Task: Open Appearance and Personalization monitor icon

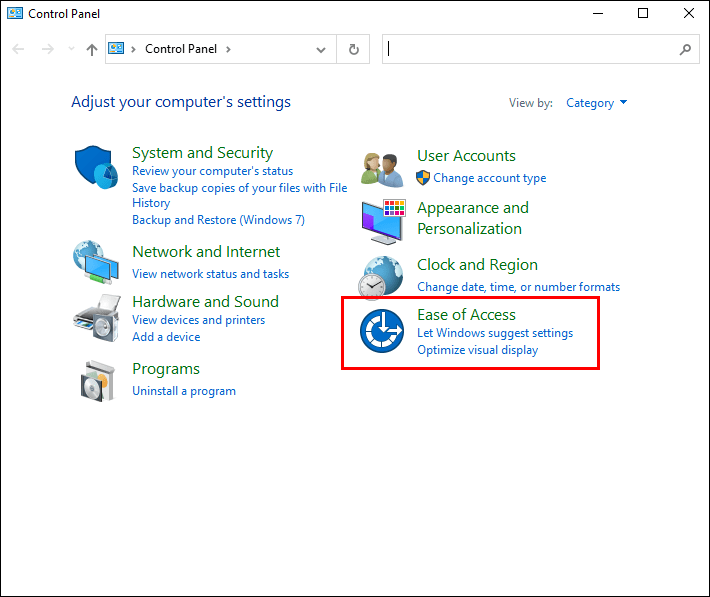Action: pos(382,219)
